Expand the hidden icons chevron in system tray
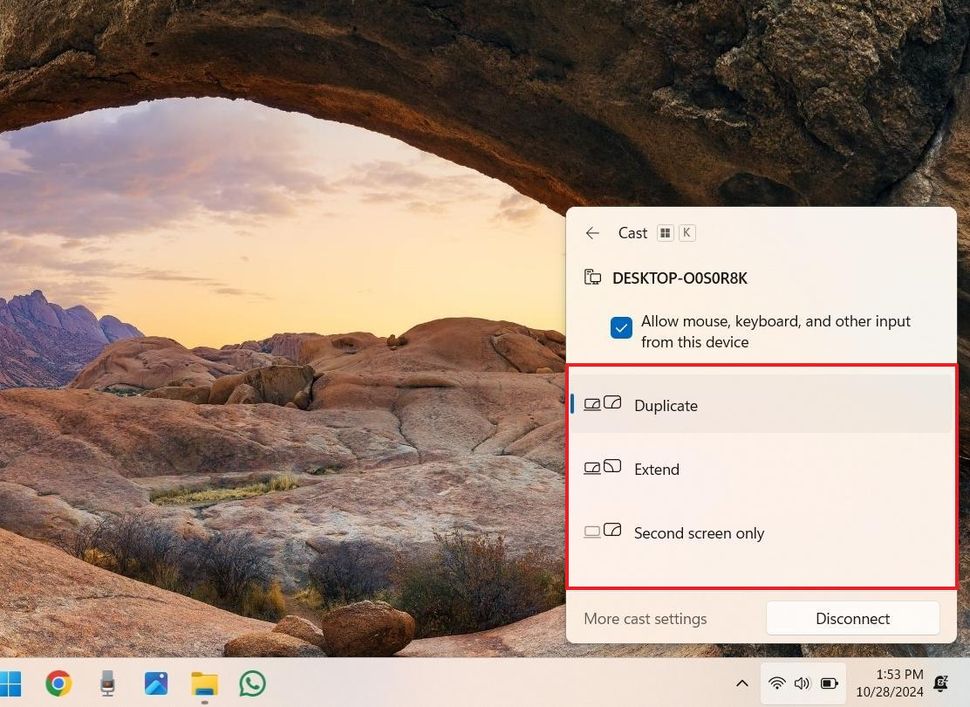The width and height of the screenshot is (970, 707). 742,683
